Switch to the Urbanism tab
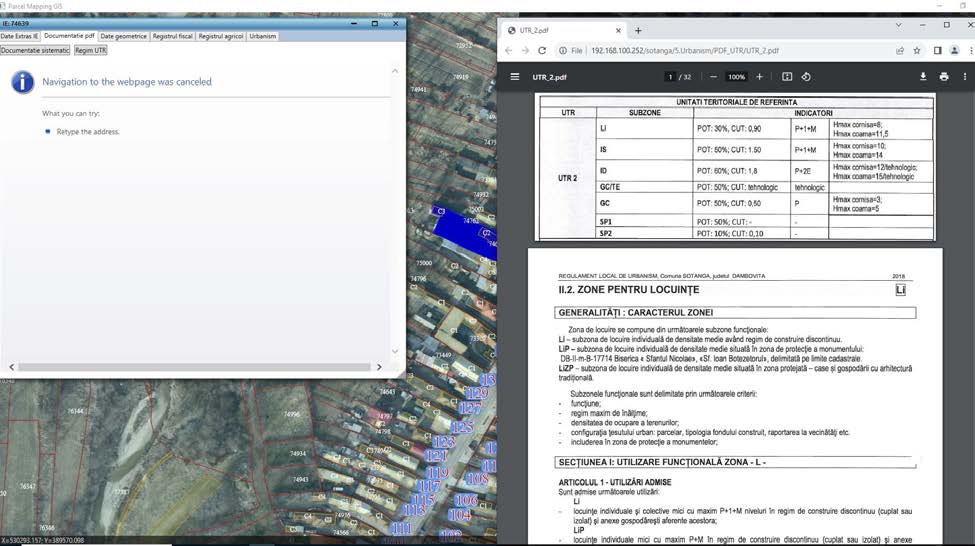The width and height of the screenshot is (975, 546). 263,36
